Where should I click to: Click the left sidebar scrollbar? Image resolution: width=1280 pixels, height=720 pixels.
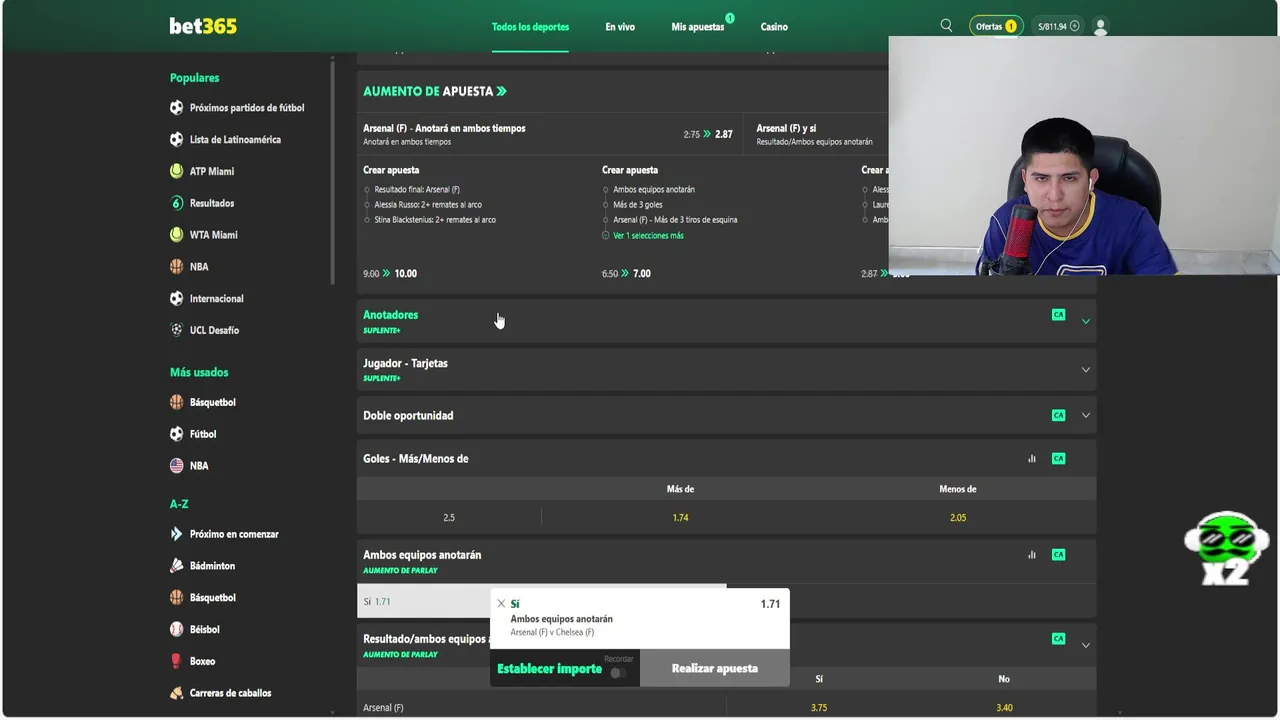point(333,170)
